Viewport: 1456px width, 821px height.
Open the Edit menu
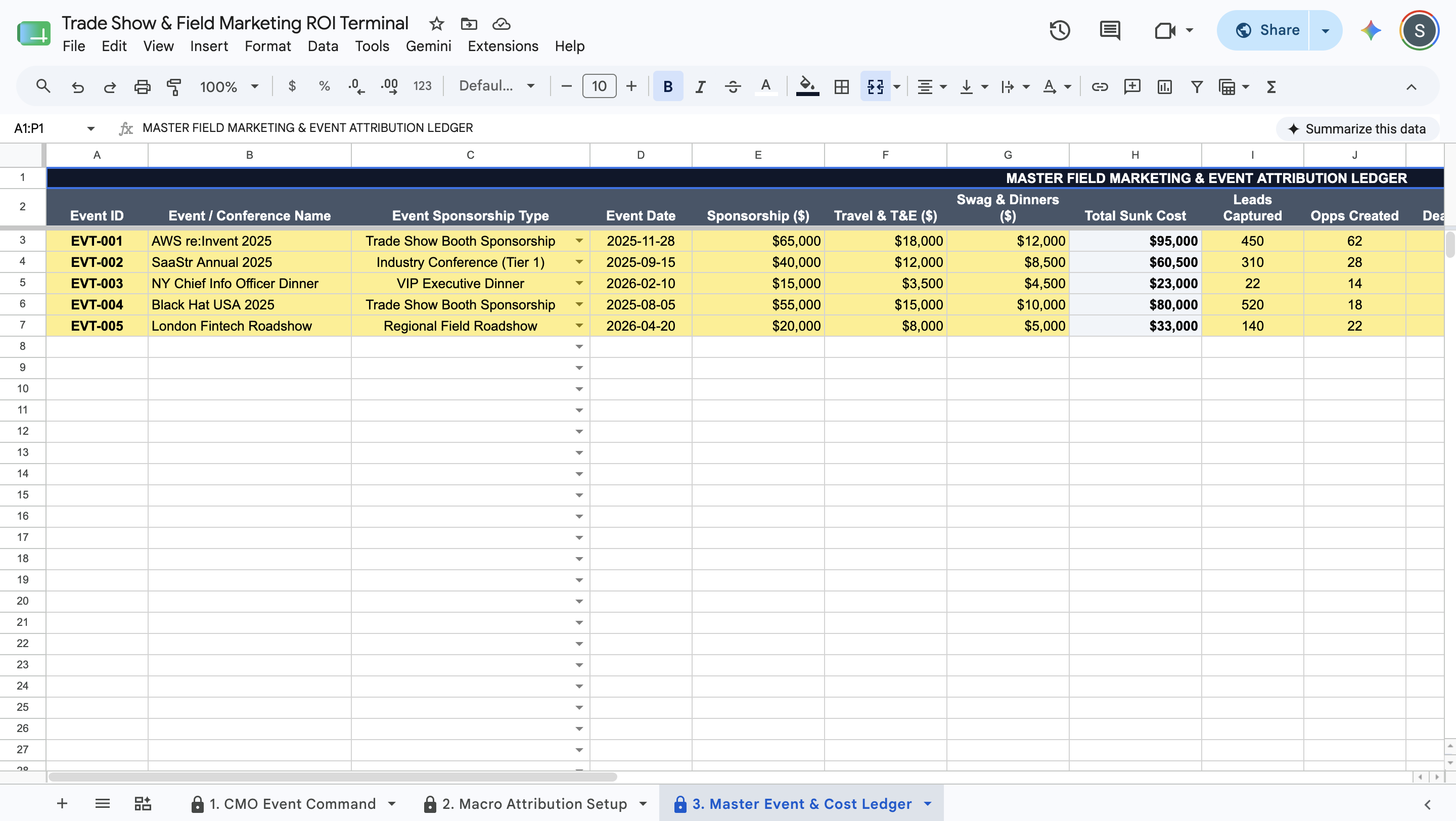[114, 46]
